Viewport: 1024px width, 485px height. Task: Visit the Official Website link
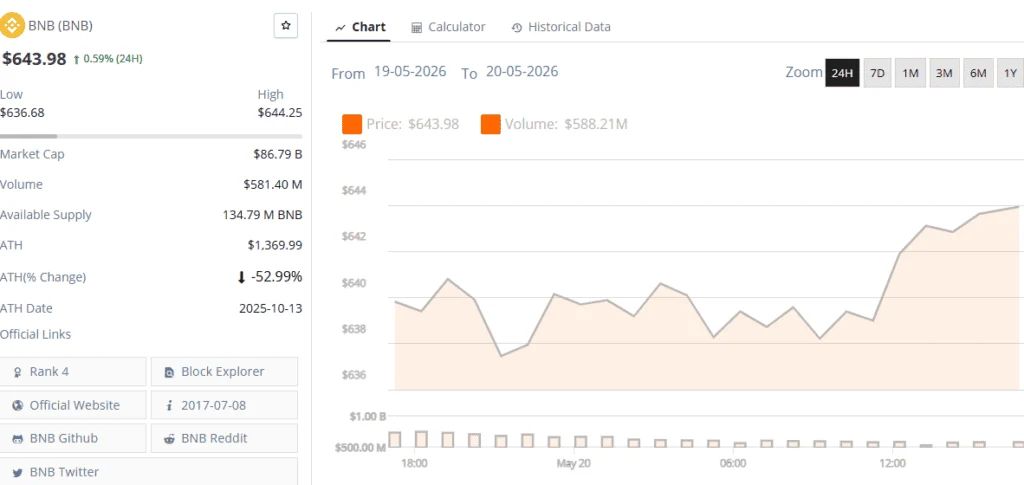tap(72, 405)
